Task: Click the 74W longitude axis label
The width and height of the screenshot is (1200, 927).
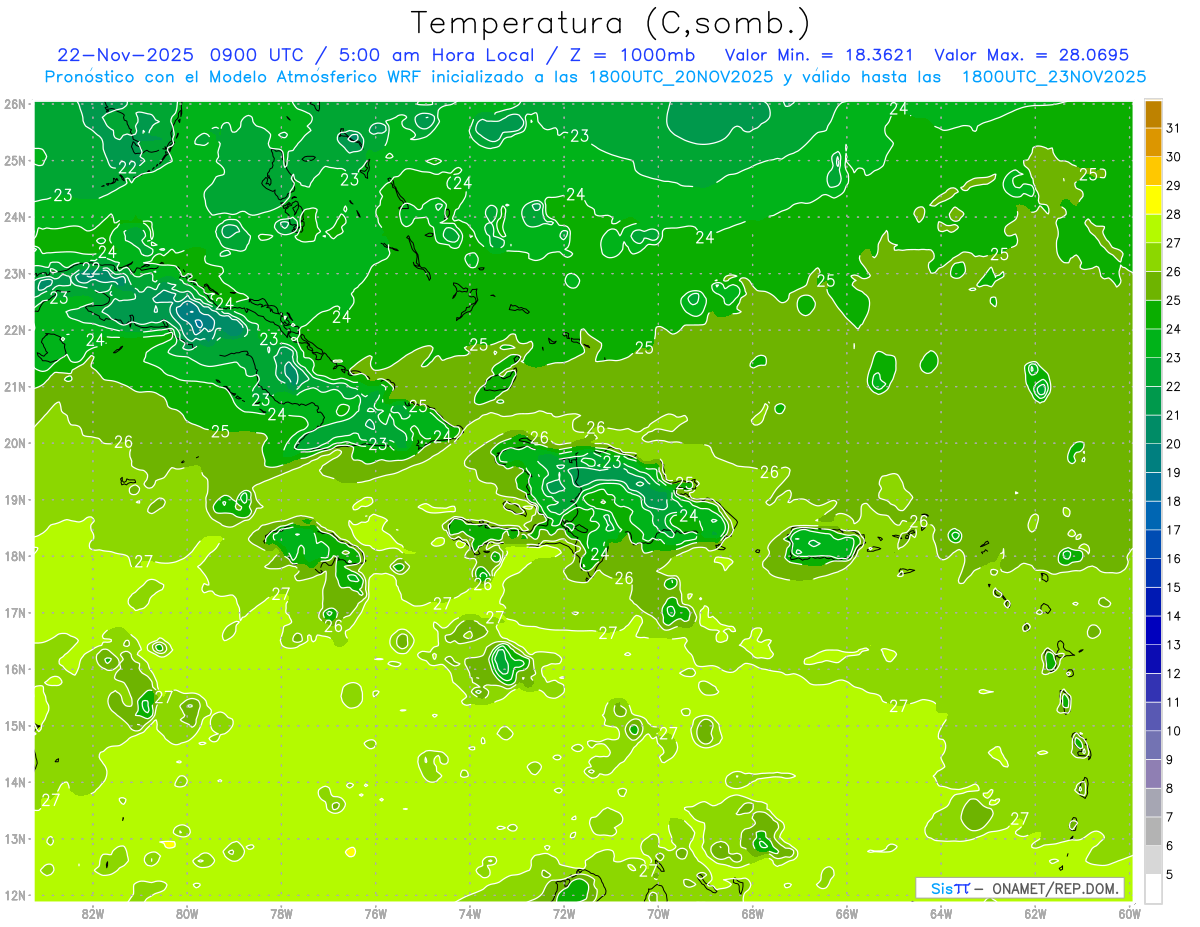Action: (x=469, y=912)
